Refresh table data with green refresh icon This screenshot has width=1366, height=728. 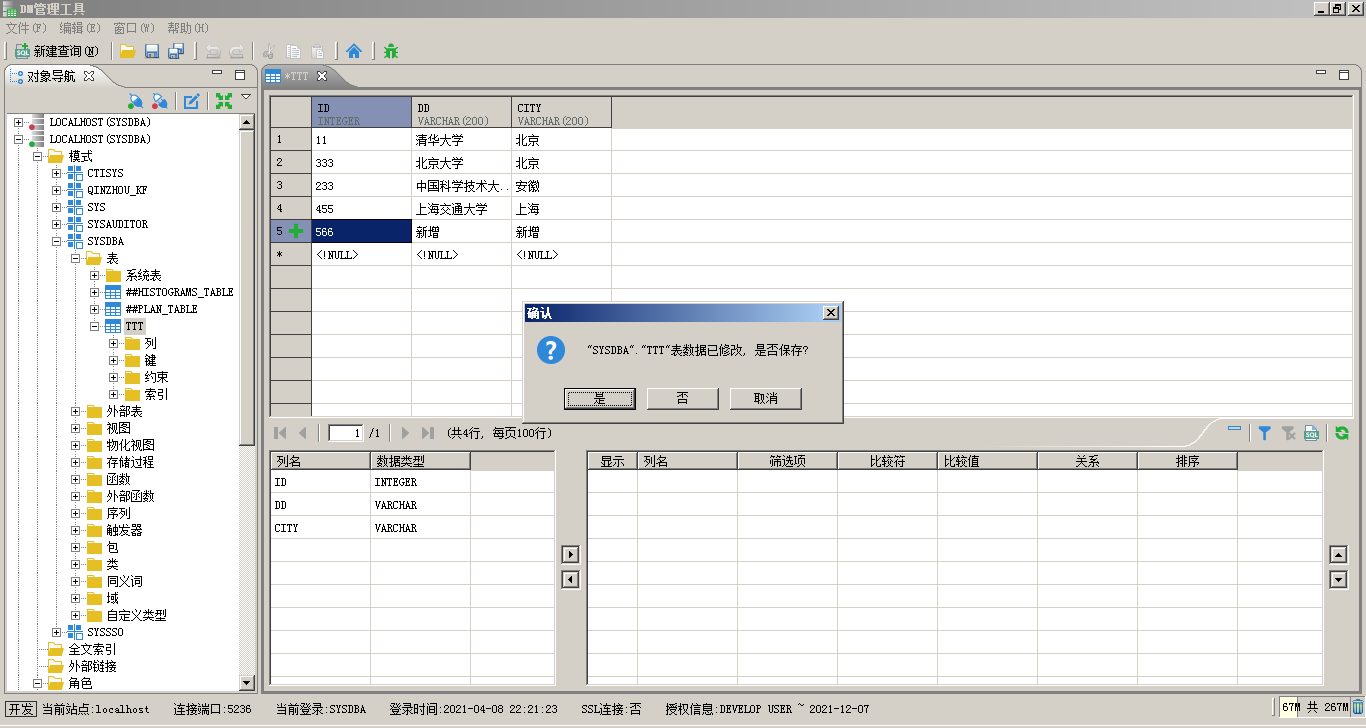(1343, 432)
